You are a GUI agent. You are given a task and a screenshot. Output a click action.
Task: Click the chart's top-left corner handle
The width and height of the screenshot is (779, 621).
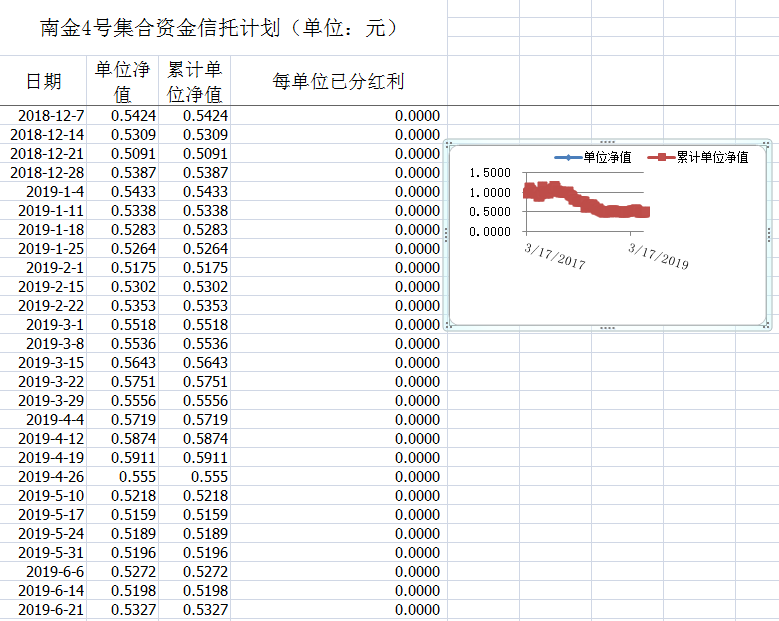(448, 145)
